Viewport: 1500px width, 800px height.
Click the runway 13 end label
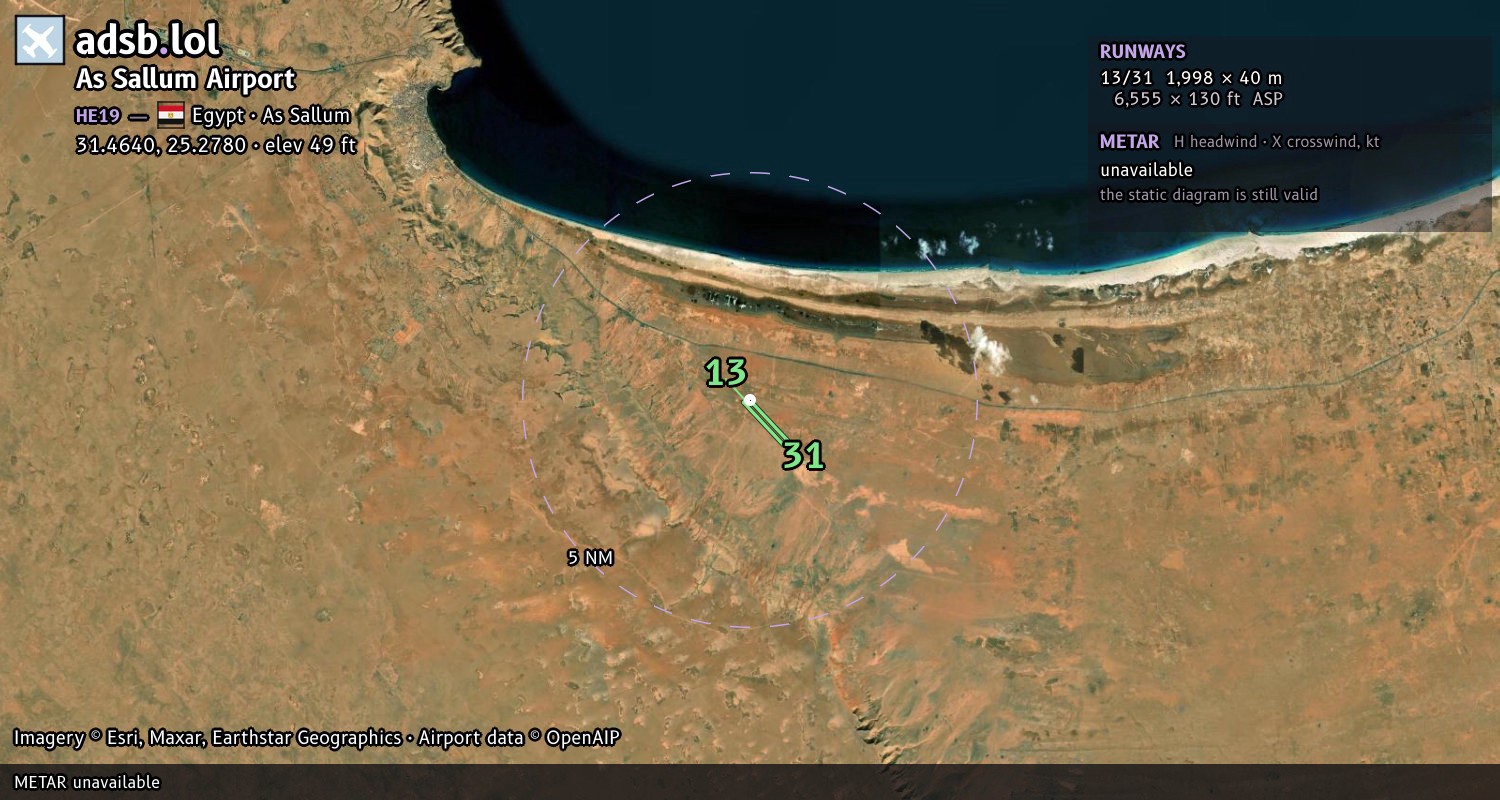pos(726,372)
